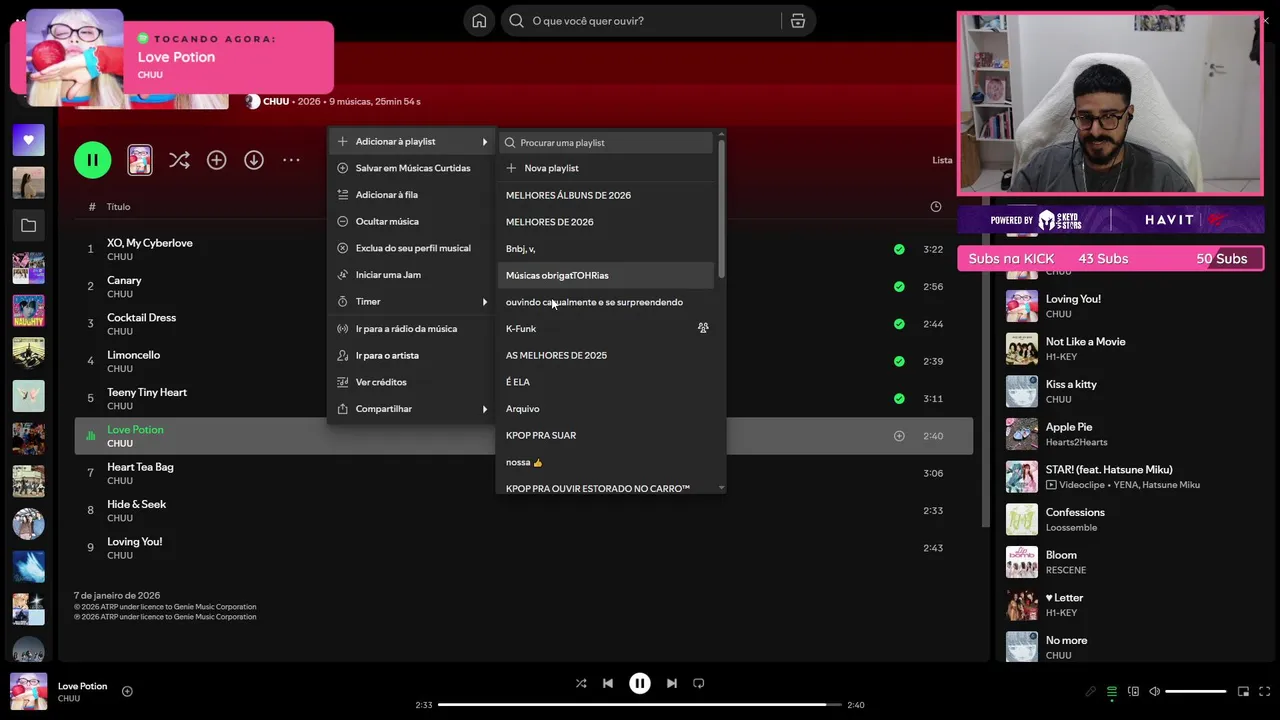Seek on the song progress bar
The width and height of the screenshot is (1280, 720).
[640, 705]
